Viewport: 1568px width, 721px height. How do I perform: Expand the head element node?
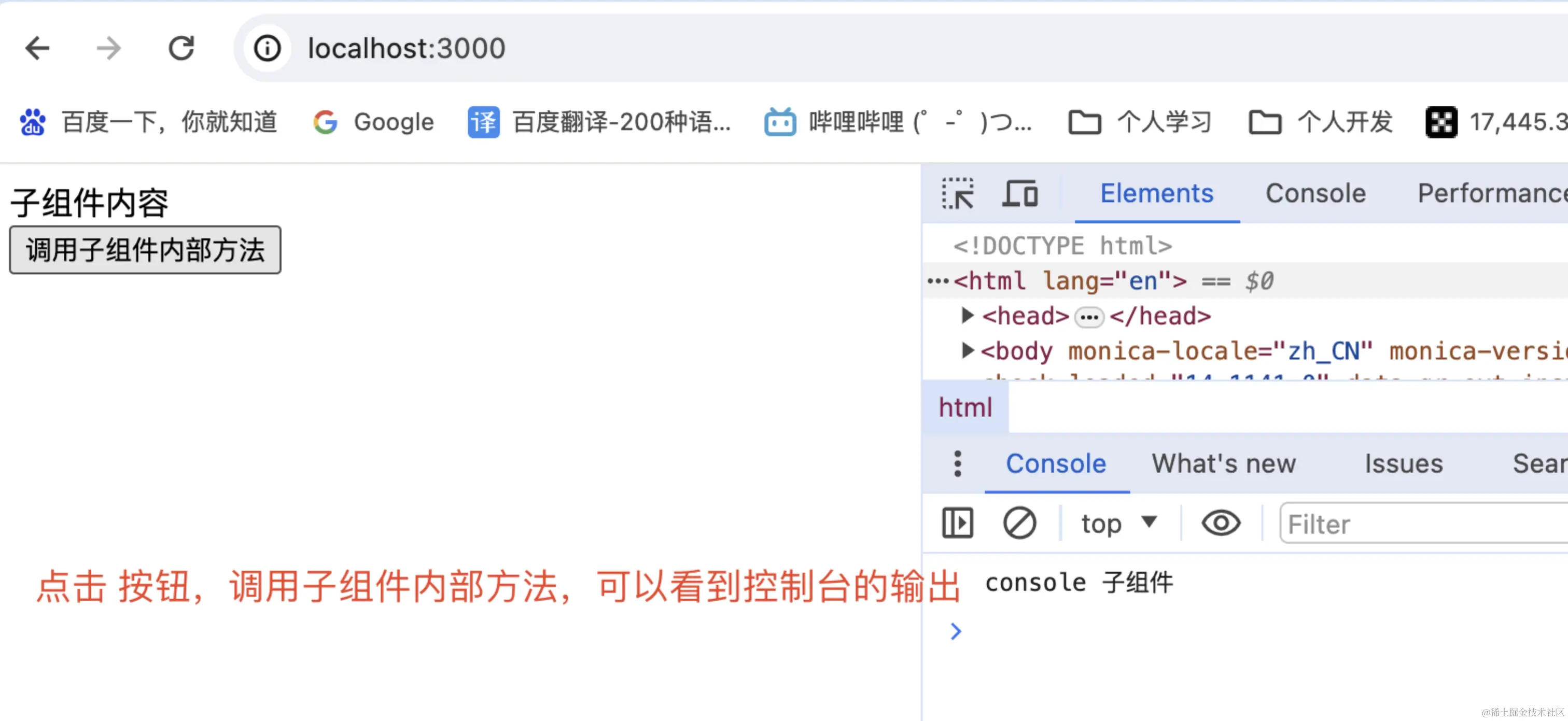tap(967, 315)
